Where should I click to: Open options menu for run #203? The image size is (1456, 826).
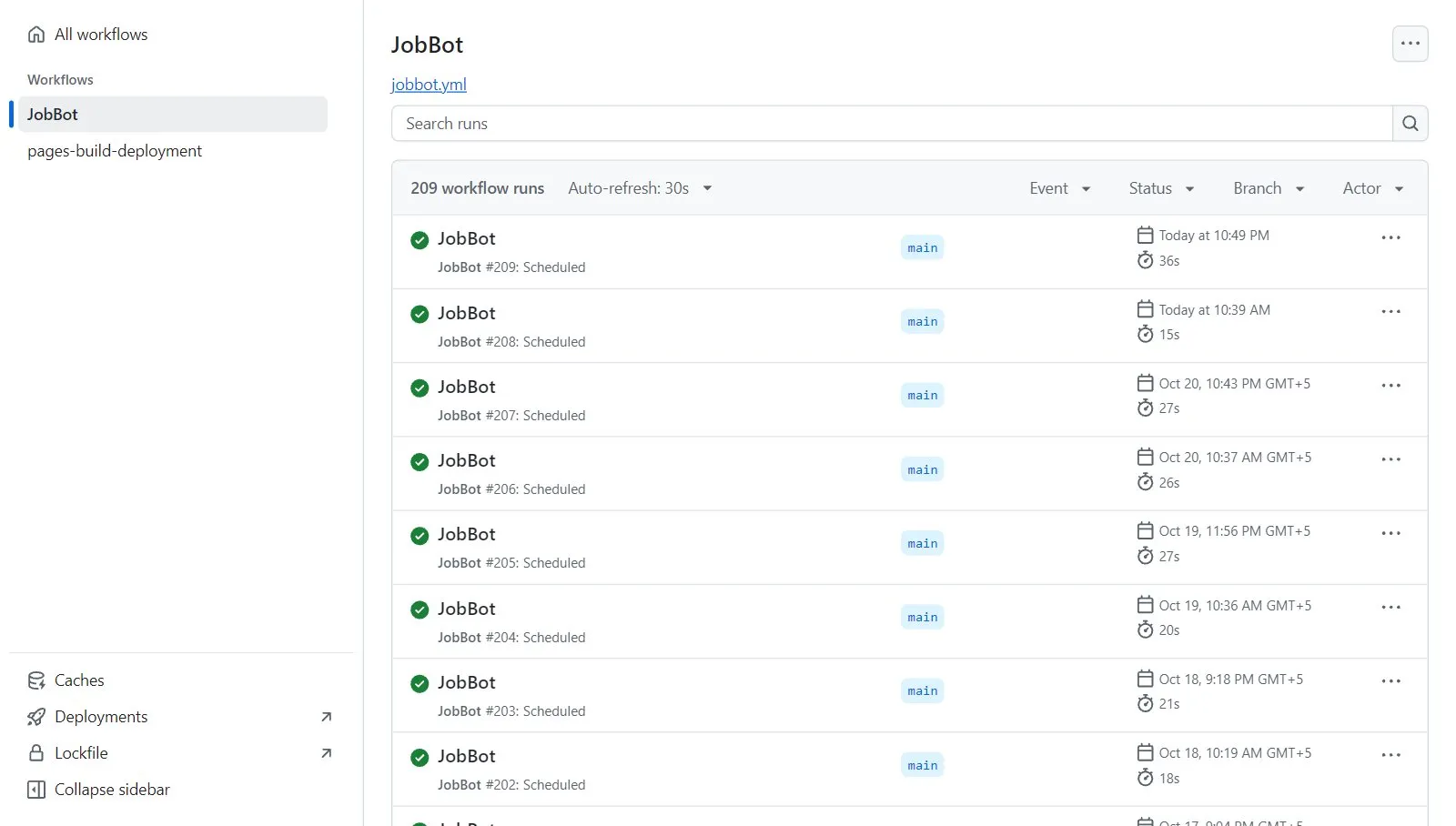[x=1390, y=680]
